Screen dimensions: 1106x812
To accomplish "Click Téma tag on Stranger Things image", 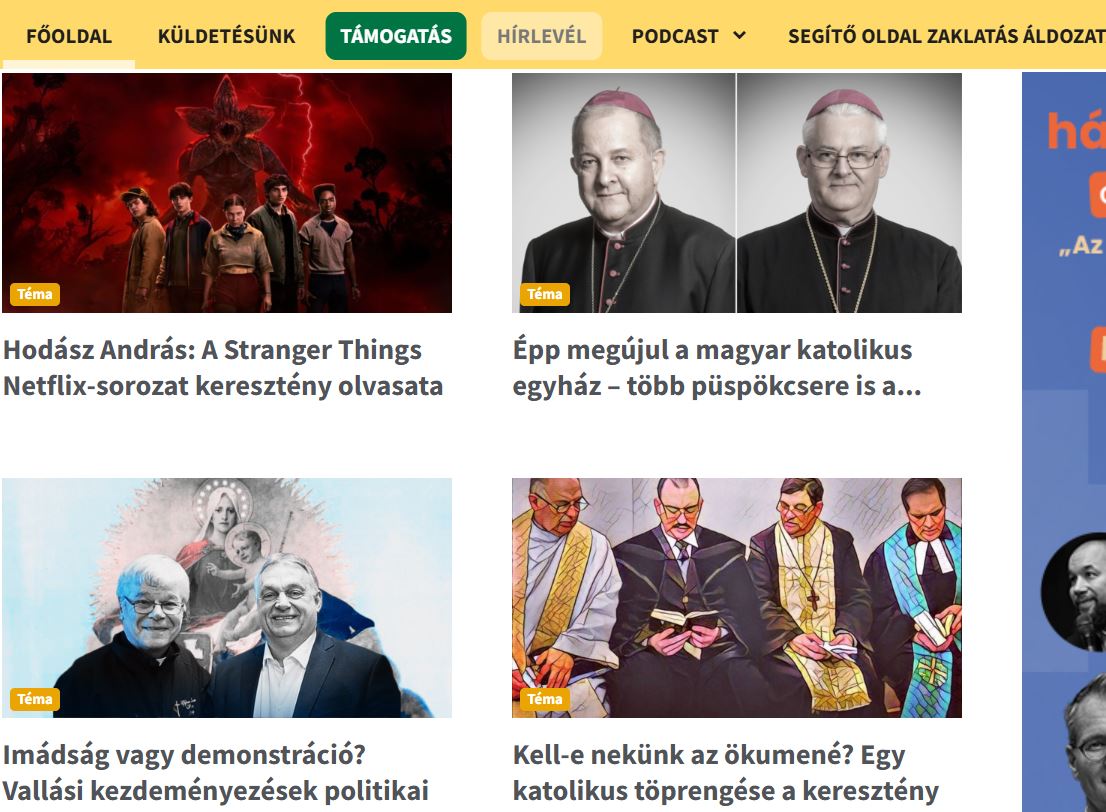I will click(35, 294).
